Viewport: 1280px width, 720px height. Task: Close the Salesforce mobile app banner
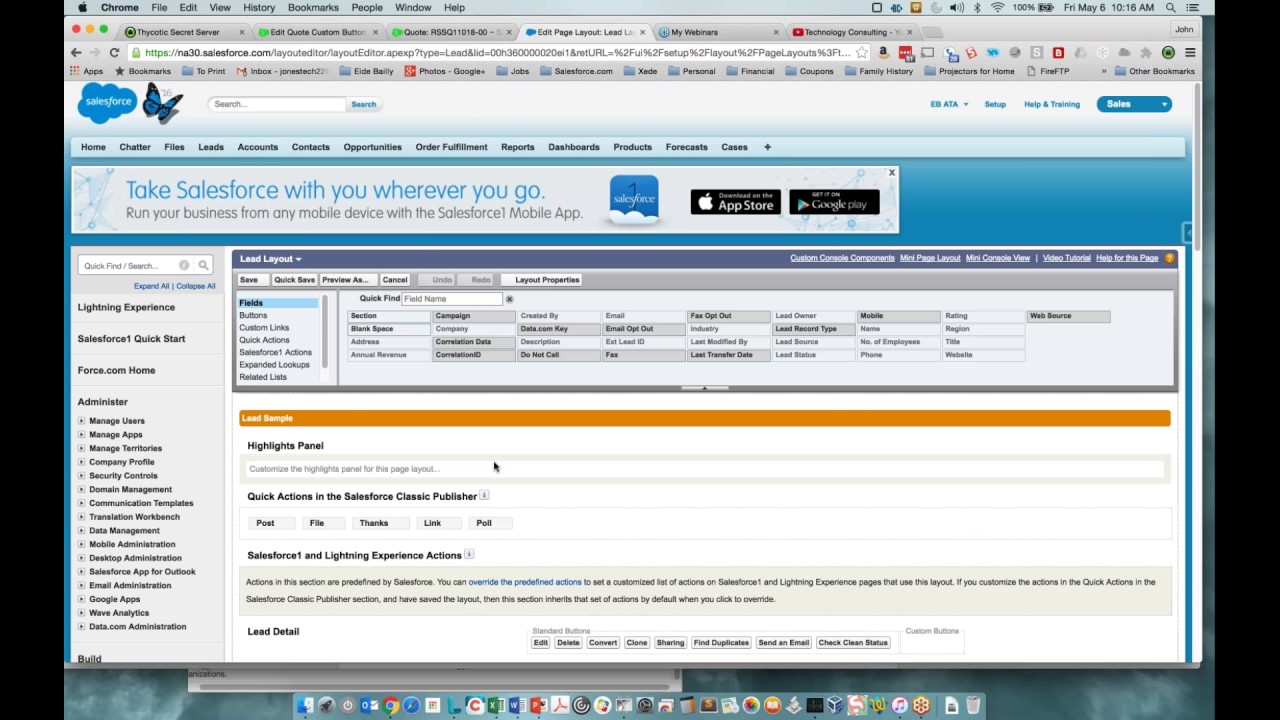click(x=892, y=173)
